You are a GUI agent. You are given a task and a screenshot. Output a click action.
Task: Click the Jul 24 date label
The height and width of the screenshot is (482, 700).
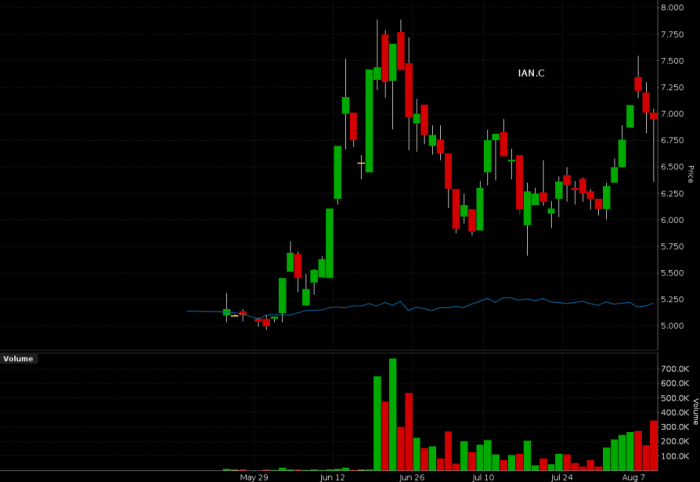562,478
